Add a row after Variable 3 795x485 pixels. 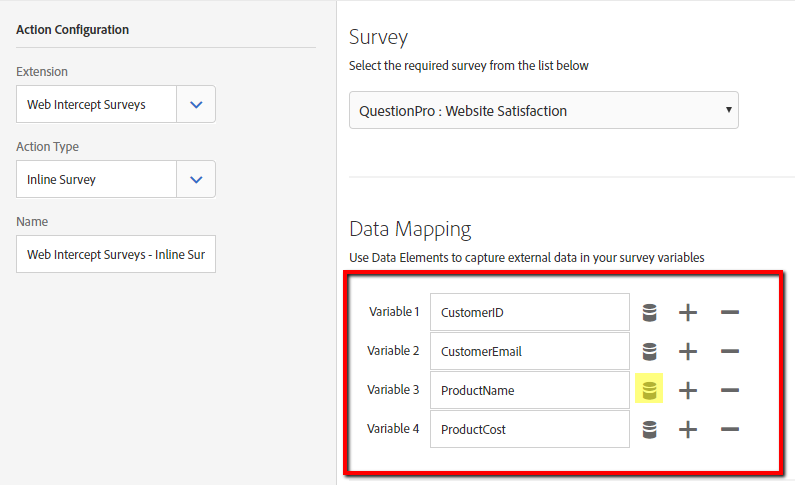[x=688, y=390]
